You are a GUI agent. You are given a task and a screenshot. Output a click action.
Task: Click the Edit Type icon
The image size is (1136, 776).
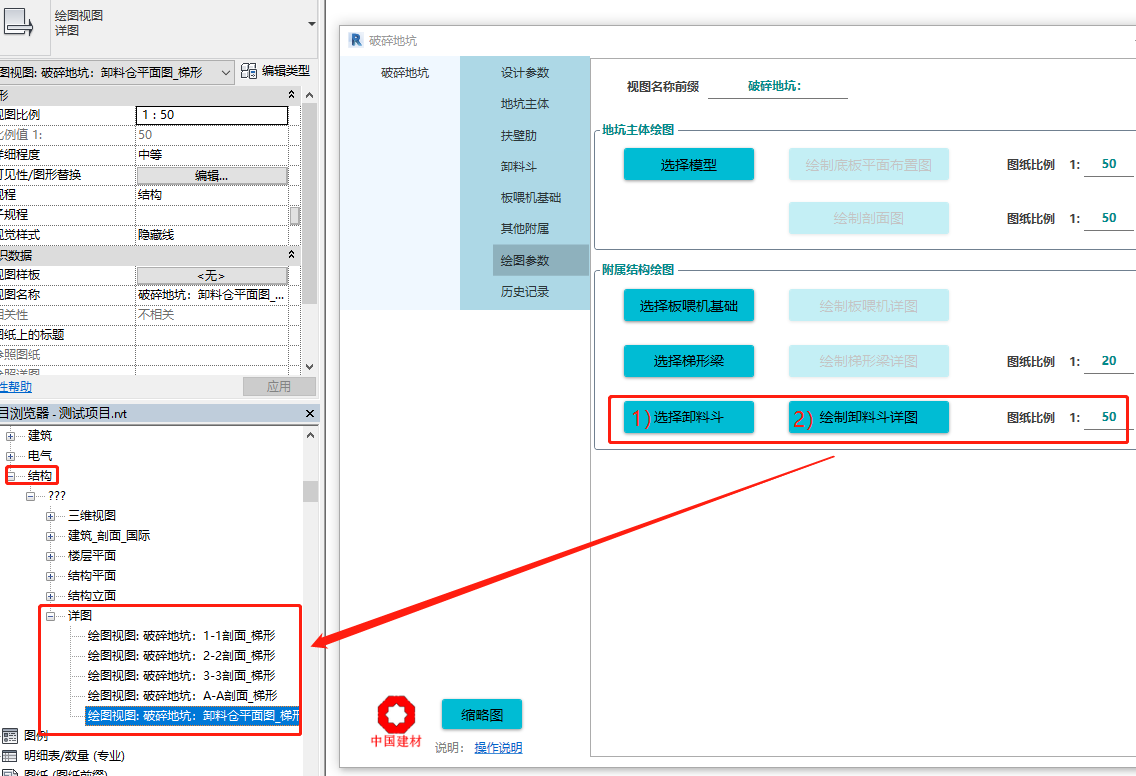point(248,70)
